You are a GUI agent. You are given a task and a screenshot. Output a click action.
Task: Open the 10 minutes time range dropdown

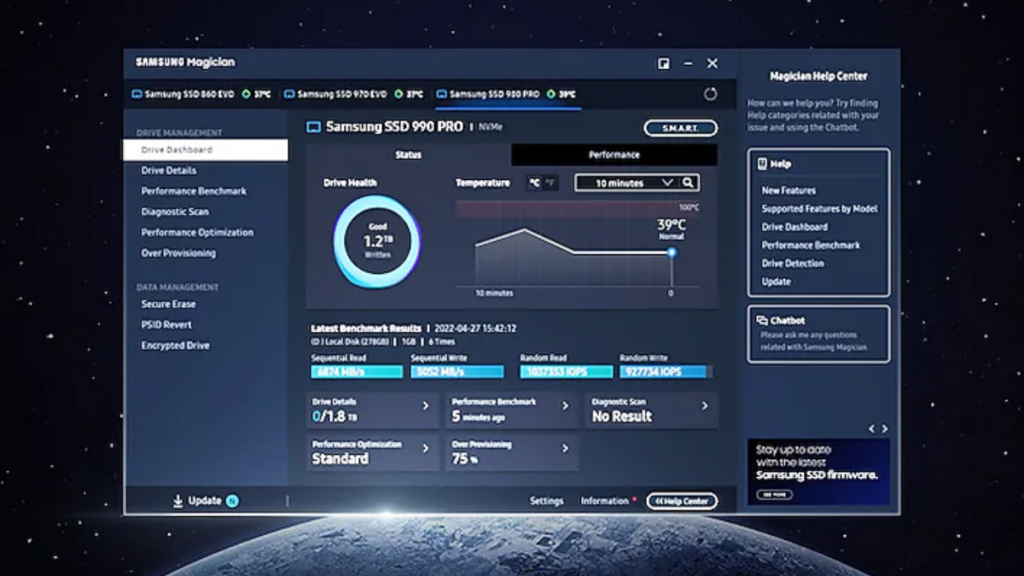[x=627, y=183]
